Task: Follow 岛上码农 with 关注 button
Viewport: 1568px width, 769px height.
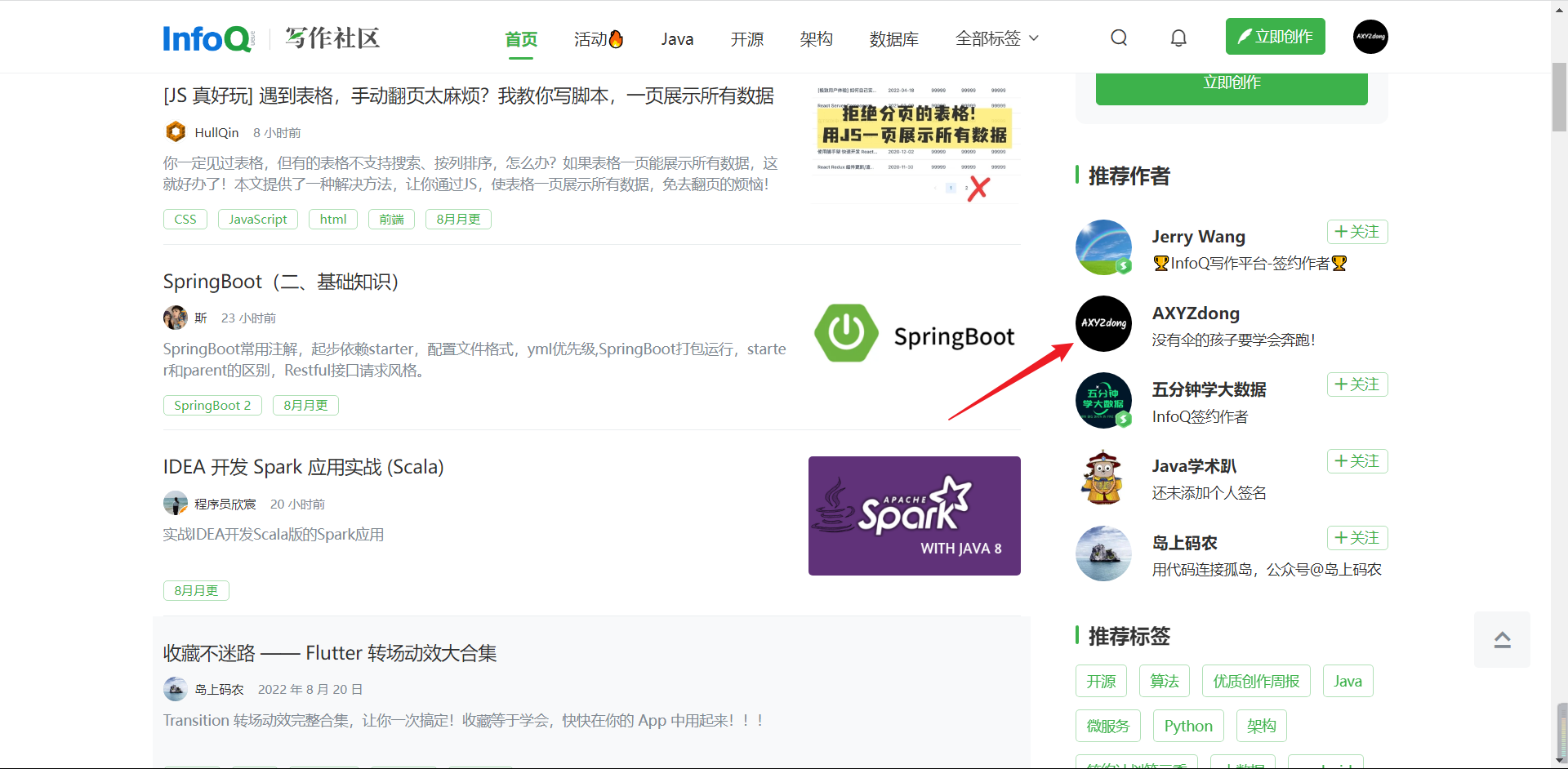Action: click(x=1357, y=538)
